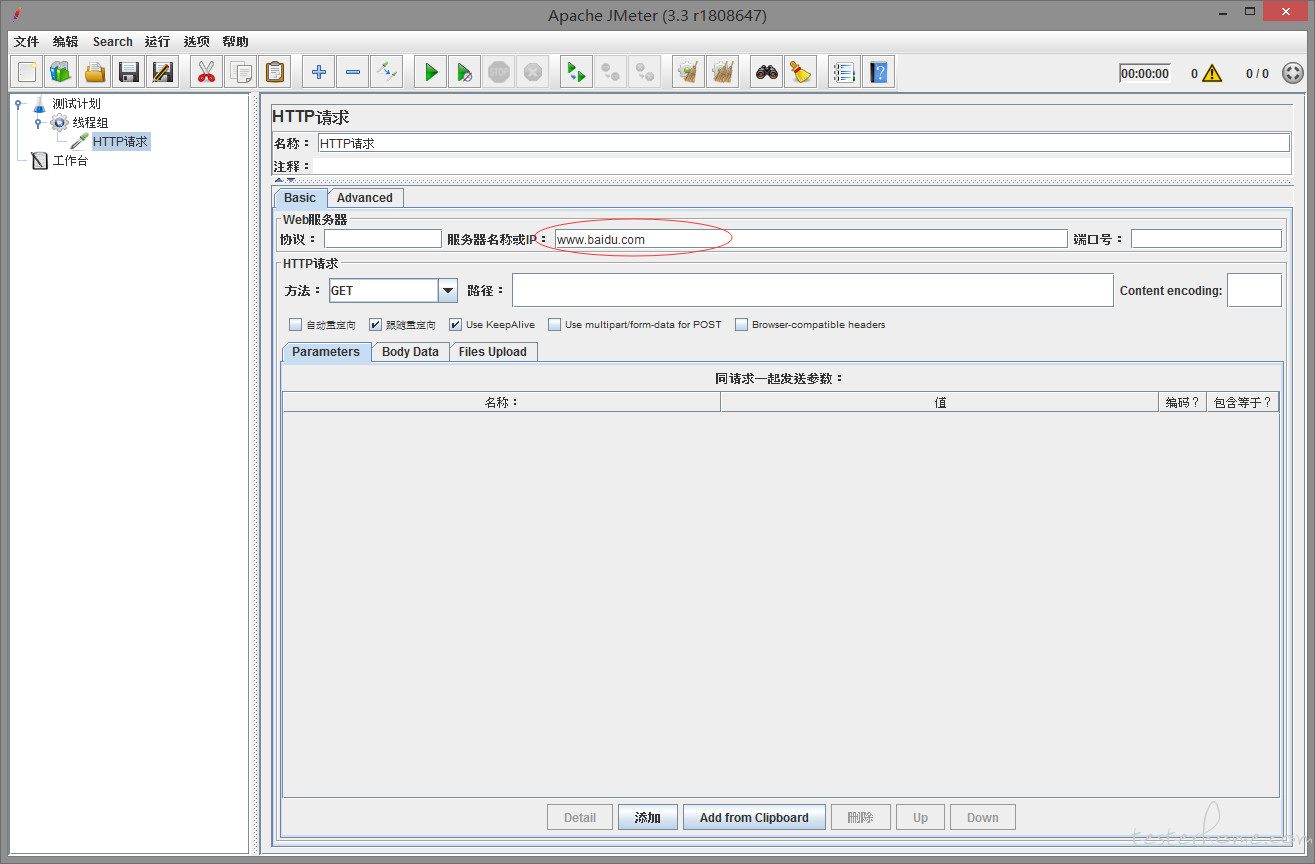The height and width of the screenshot is (864, 1315).
Task: Click the 路径 path input field
Action: (812, 290)
